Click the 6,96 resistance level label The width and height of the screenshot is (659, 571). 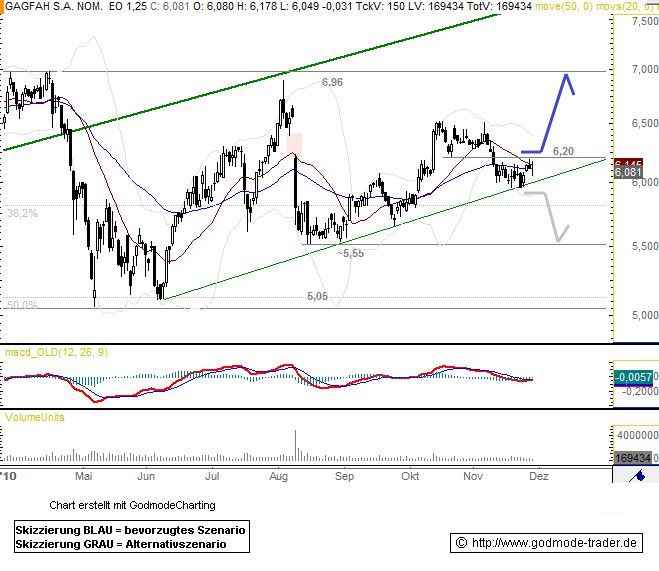pyautogui.click(x=332, y=82)
